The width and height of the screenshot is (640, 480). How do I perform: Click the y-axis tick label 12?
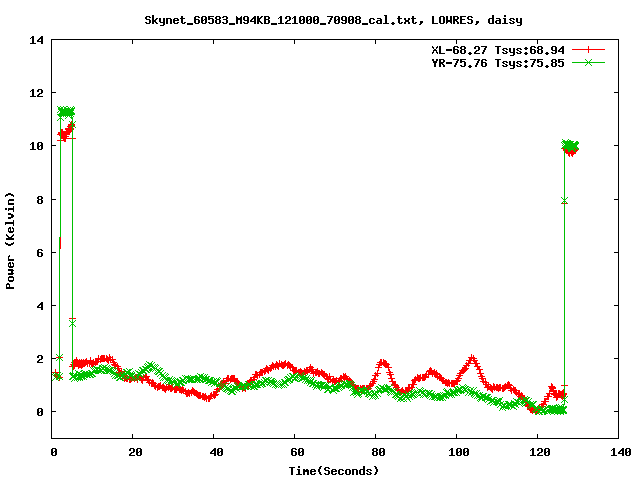(x=36, y=93)
